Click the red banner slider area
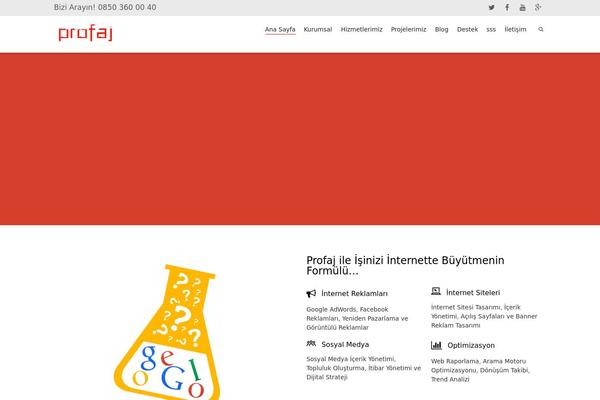The width and height of the screenshot is (600, 400). 300,139
